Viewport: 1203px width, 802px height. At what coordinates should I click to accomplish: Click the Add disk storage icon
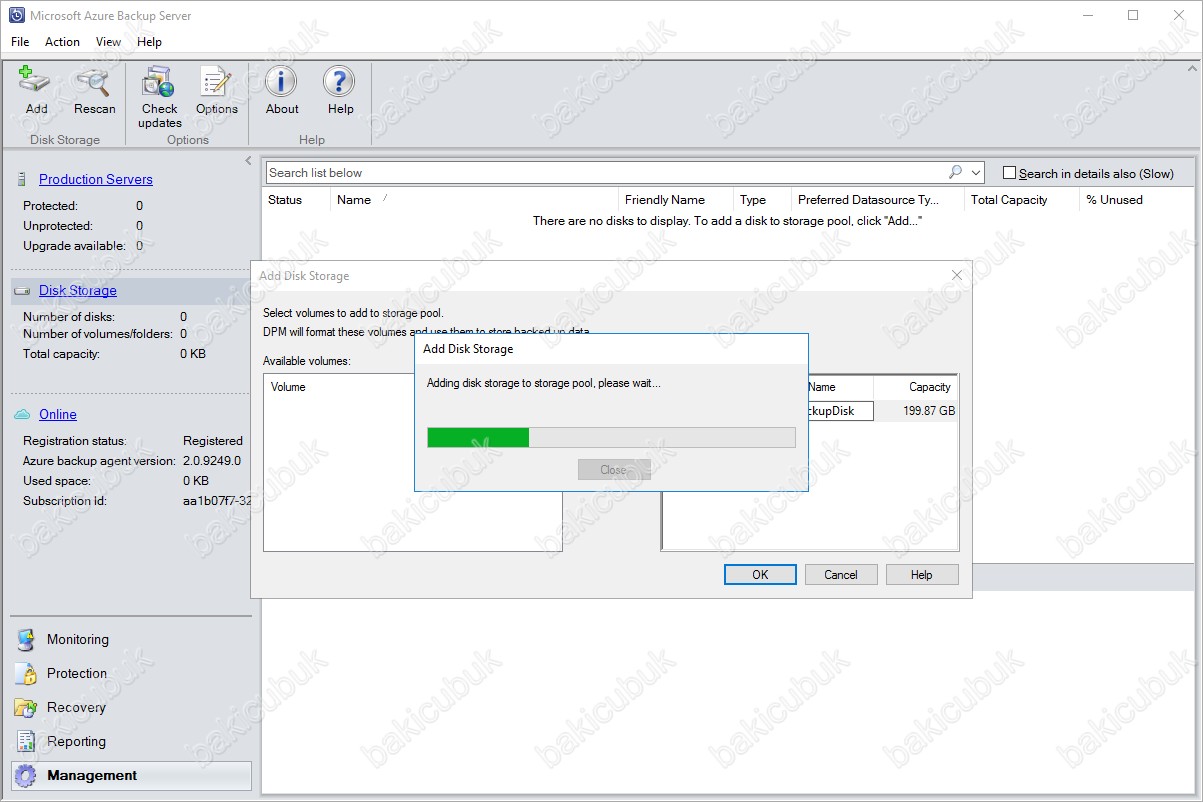click(x=36, y=82)
